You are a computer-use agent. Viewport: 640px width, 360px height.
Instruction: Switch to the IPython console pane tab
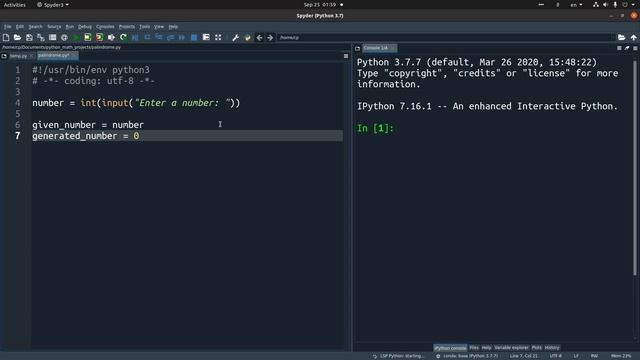[x=450, y=348]
